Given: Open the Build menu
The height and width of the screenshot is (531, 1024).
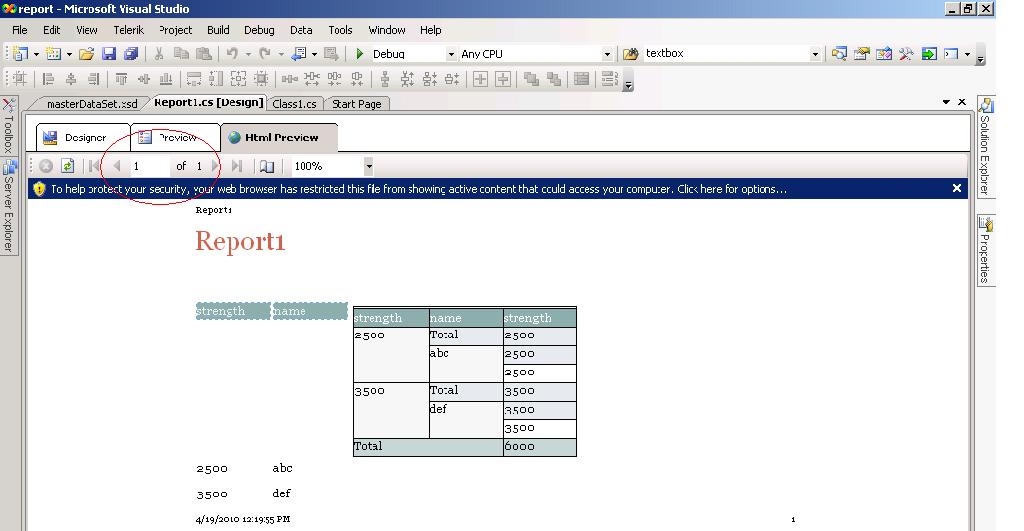Looking at the screenshot, I should point(218,30).
